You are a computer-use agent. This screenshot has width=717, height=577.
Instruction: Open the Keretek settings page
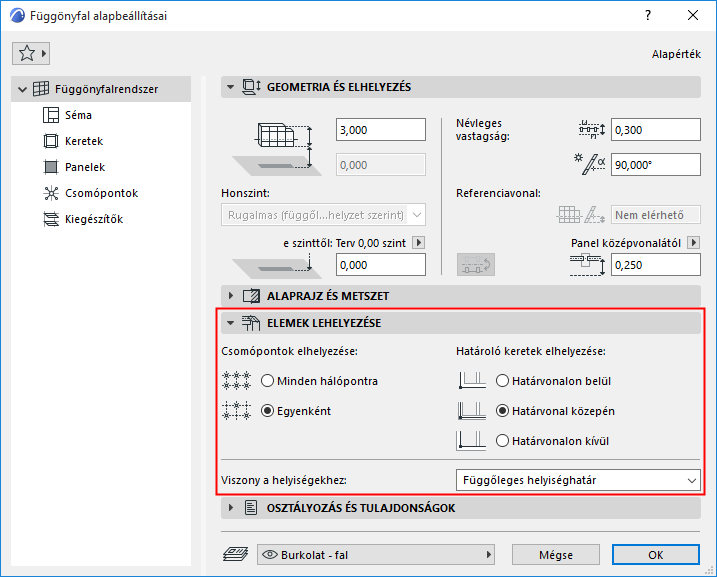click(x=84, y=141)
